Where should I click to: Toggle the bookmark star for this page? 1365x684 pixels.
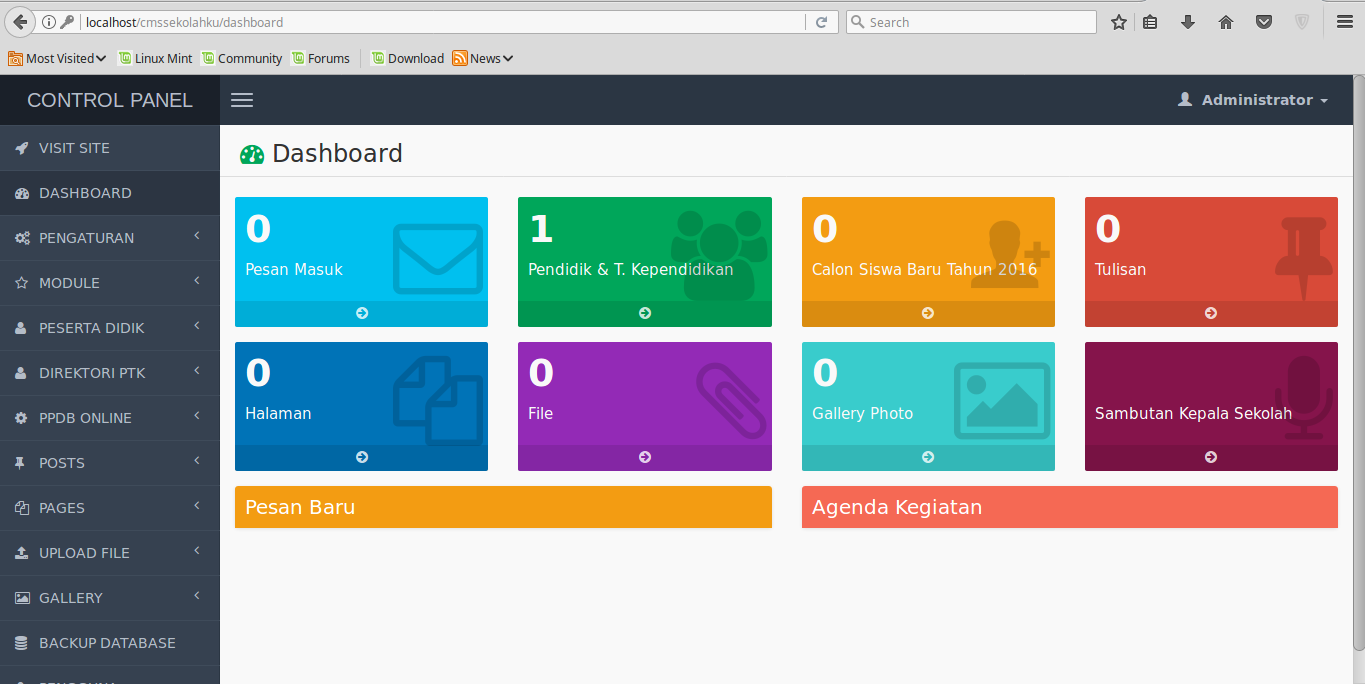1118,21
